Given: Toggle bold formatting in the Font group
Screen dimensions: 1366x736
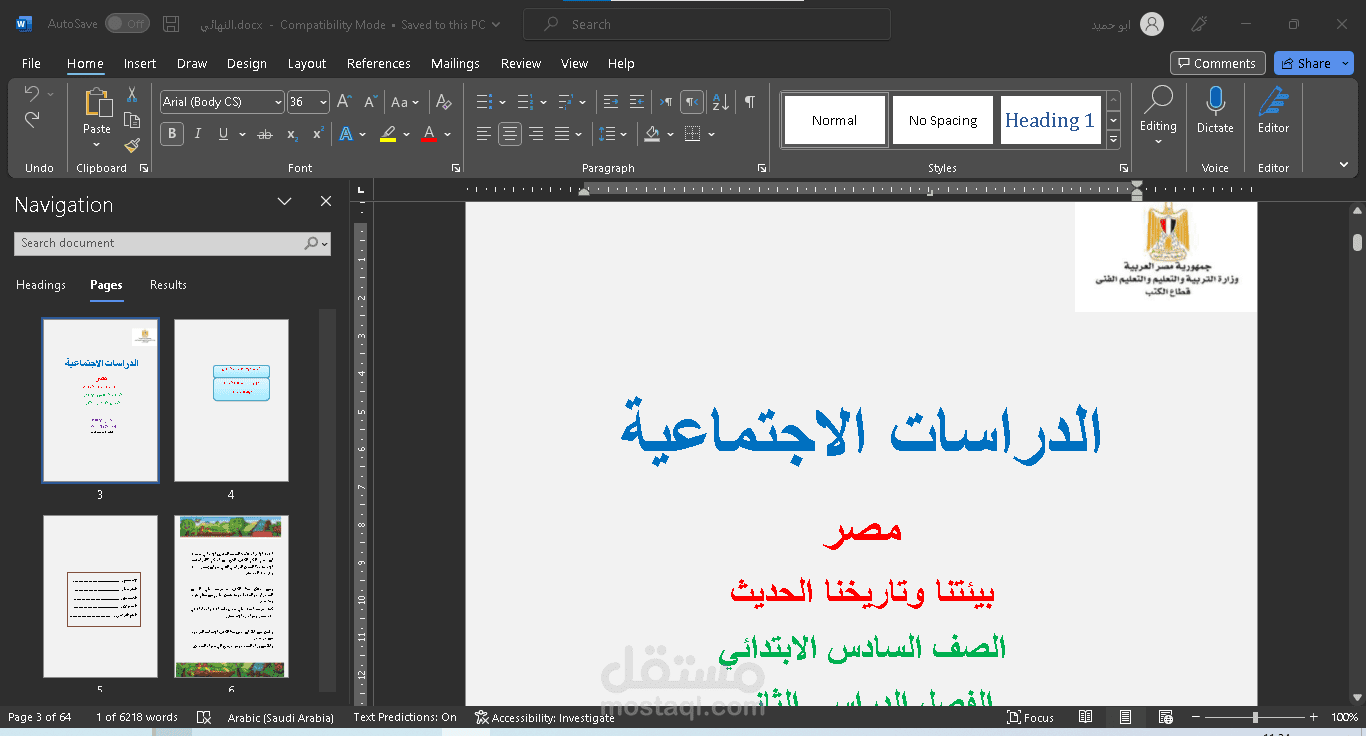Looking at the screenshot, I should click(x=171, y=133).
